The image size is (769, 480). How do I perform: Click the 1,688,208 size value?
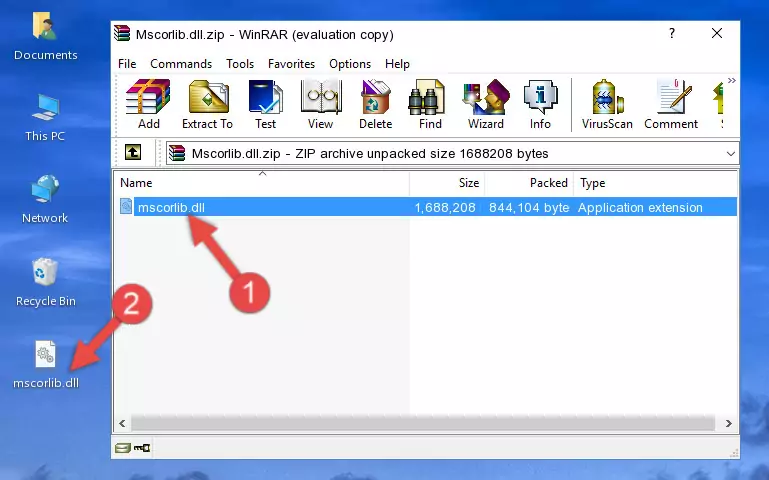[x=445, y=207]
